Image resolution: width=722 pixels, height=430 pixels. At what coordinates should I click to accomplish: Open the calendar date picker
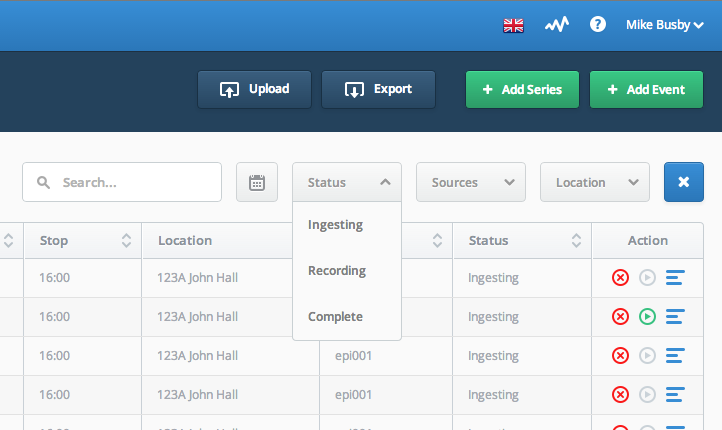point(257,182)
